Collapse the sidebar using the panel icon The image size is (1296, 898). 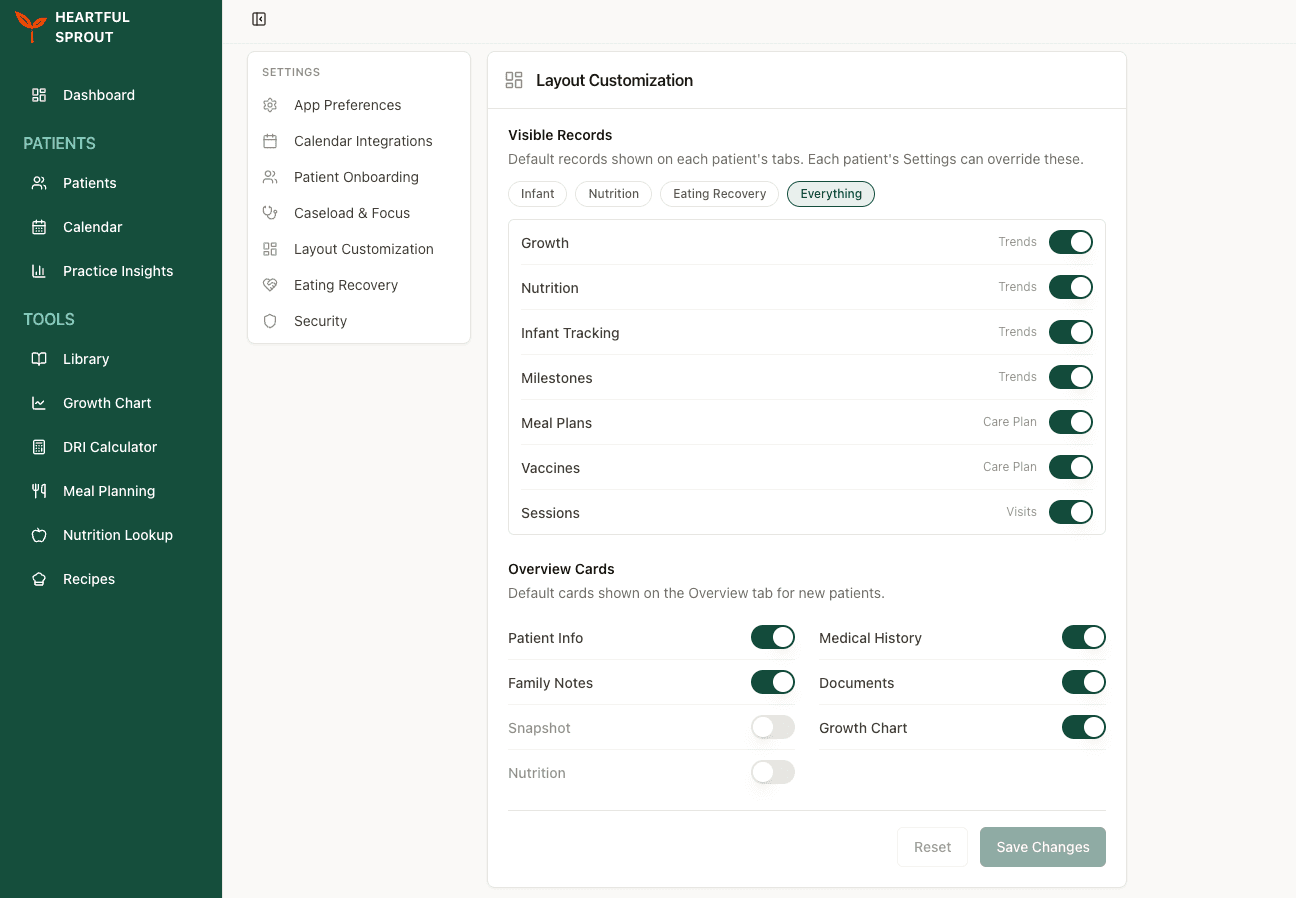[259, 19]
